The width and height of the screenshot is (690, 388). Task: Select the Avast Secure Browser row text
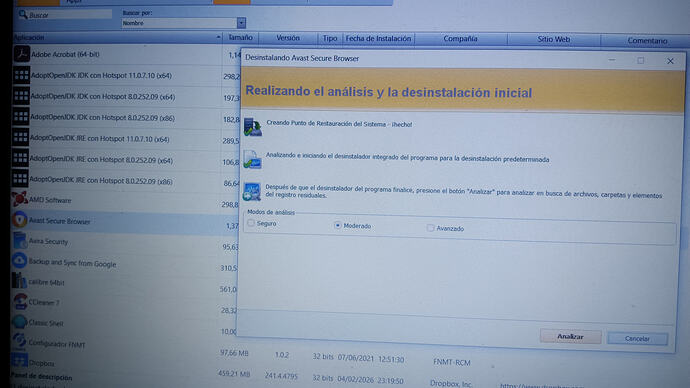coord(59,221)
